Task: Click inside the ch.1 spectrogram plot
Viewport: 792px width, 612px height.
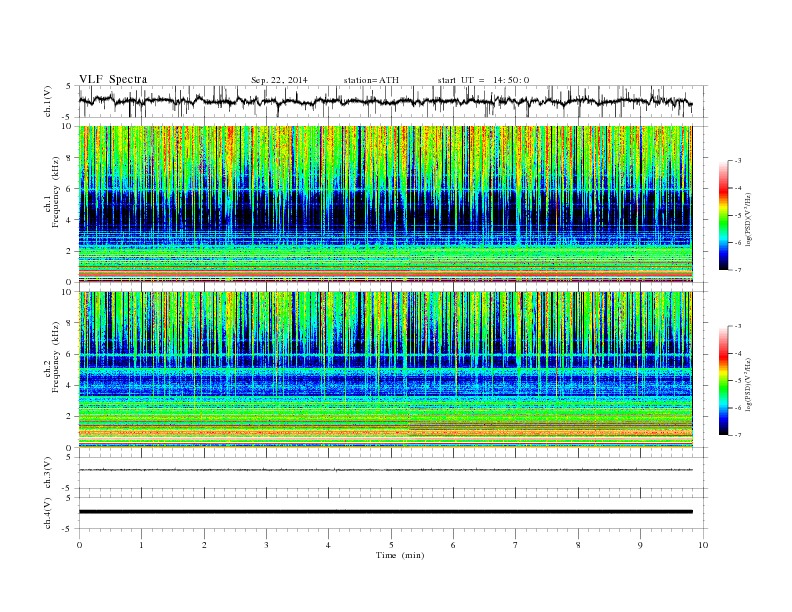Action: [x=385, y=204]
